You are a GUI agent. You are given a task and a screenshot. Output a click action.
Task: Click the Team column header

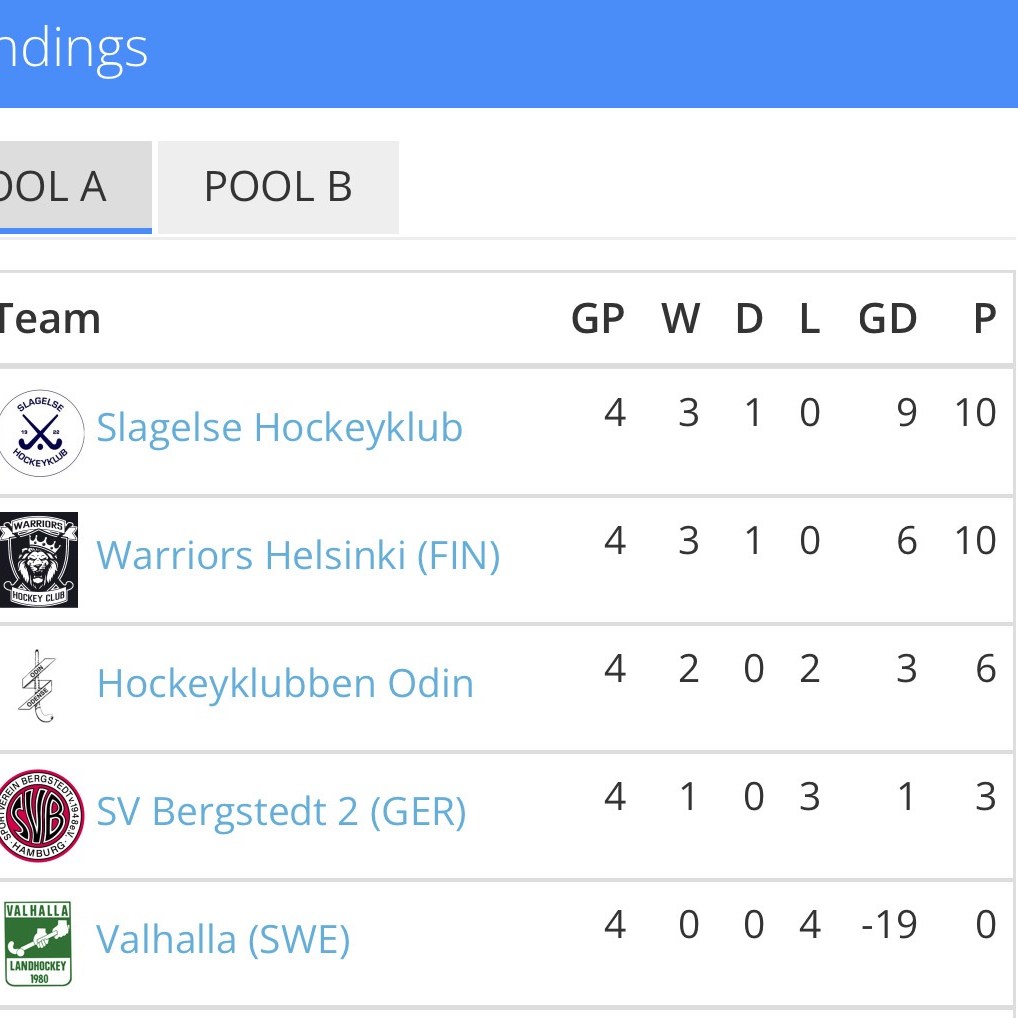[50, 319]
